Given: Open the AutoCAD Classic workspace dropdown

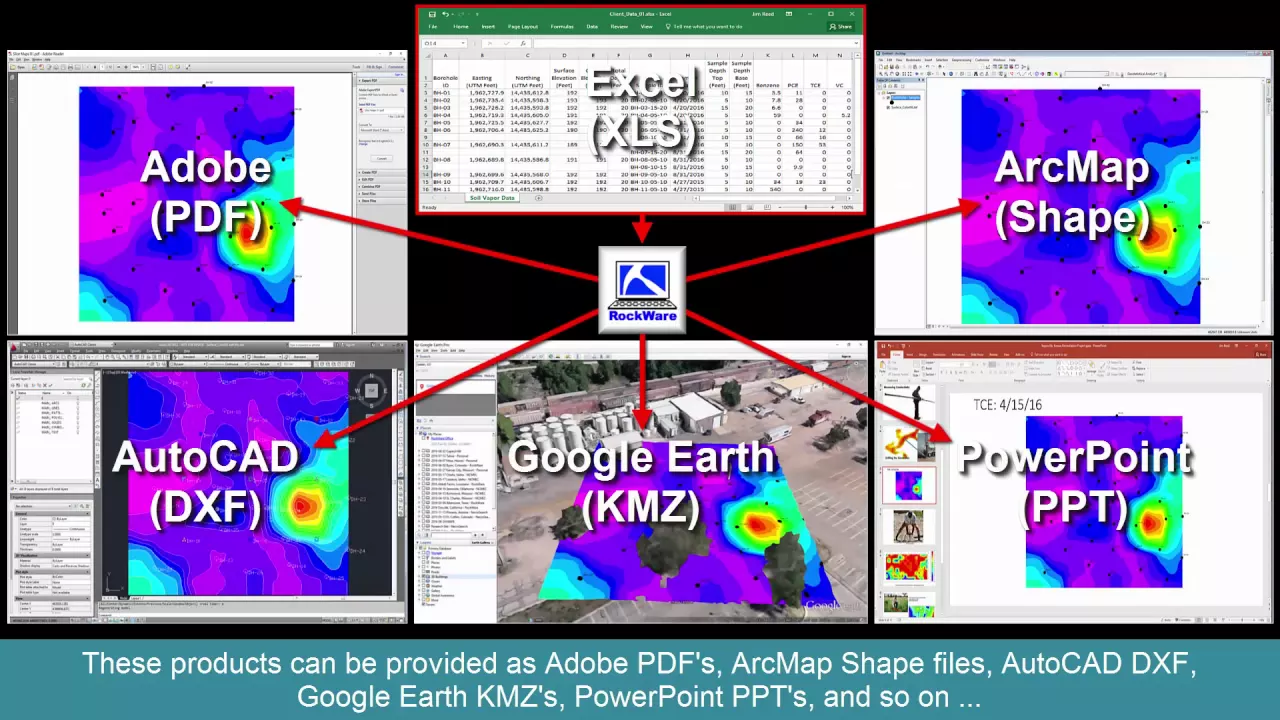Looking at the screenshot, I should (x=92, y=344).
